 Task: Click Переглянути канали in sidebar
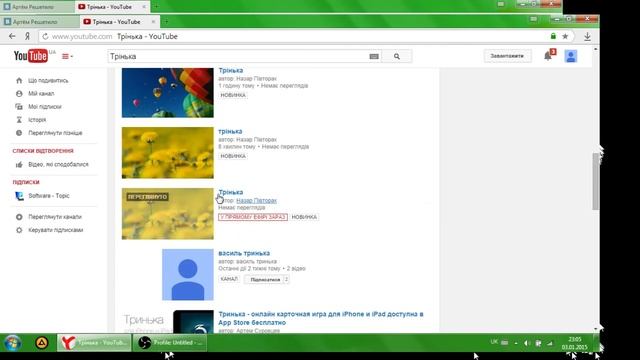(x=55, y=217)
